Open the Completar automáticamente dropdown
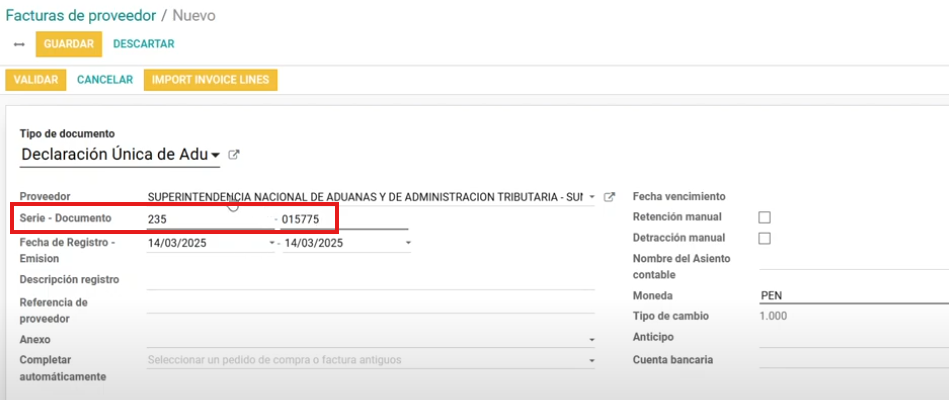The height and width of the screenshot is (400, 949). point(592,360)
